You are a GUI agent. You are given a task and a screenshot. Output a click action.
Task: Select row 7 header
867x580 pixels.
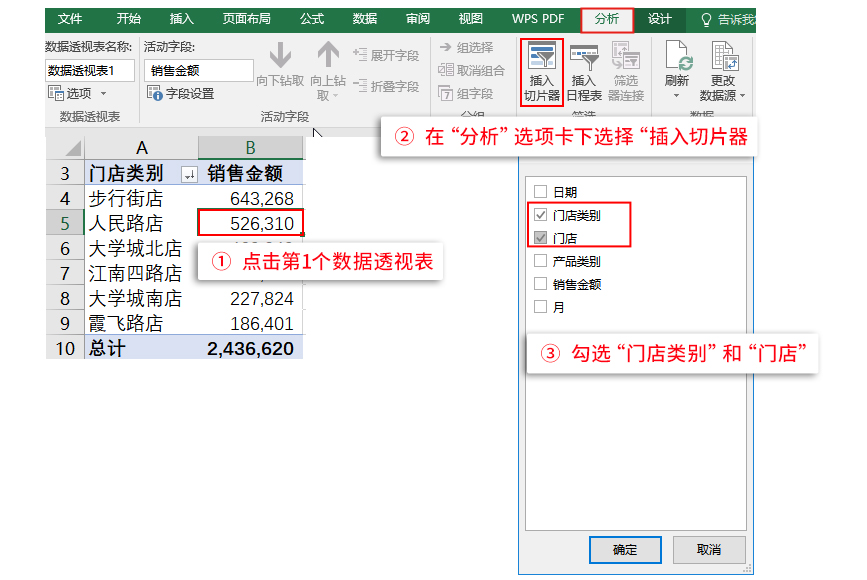point(65,273)
